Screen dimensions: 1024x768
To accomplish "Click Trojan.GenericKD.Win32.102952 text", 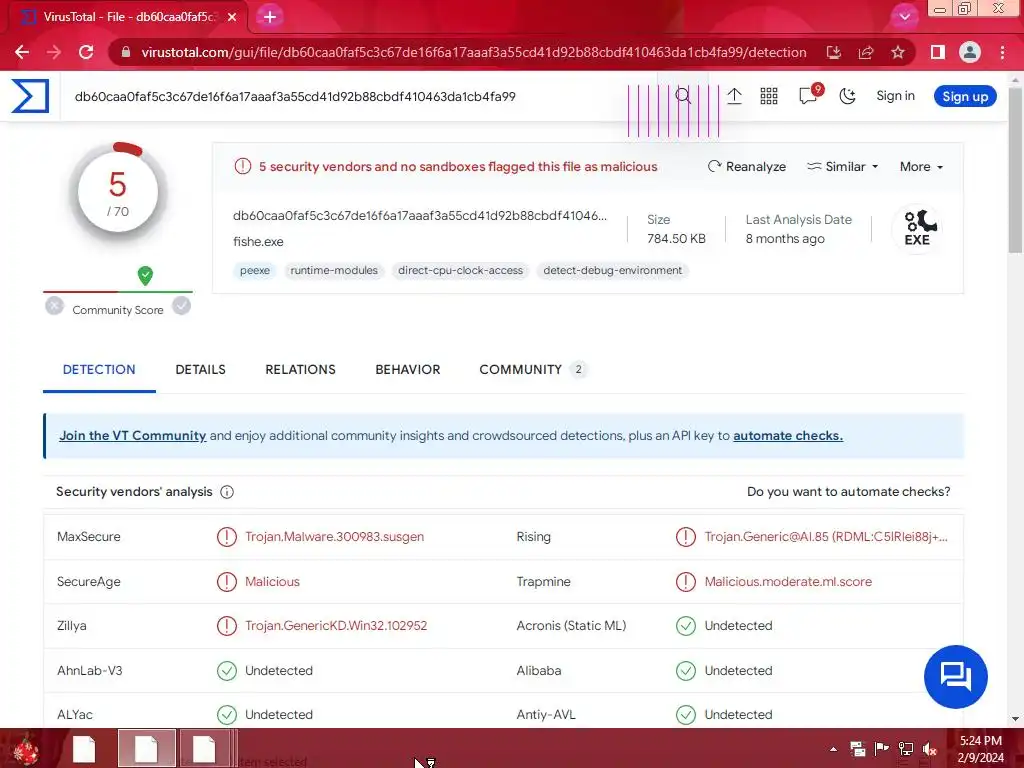I will (336, 626).
